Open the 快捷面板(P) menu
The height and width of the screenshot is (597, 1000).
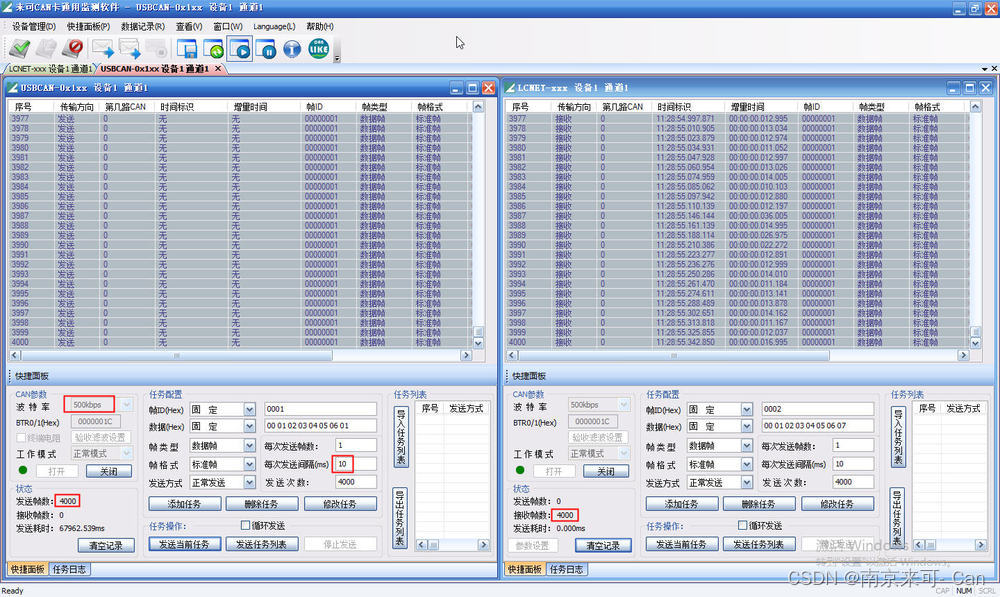88,26
